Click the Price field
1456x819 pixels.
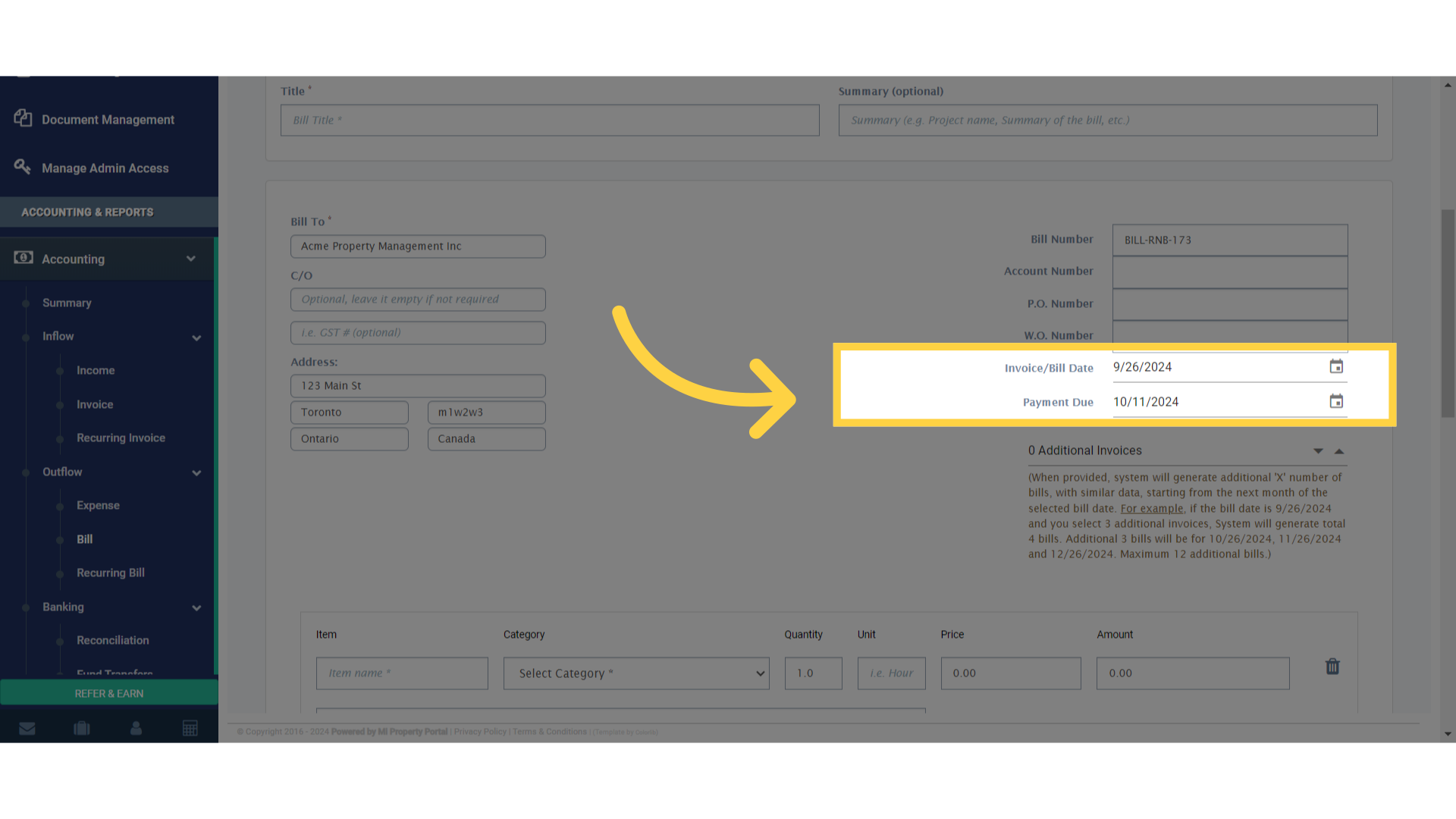point(1011,673)
